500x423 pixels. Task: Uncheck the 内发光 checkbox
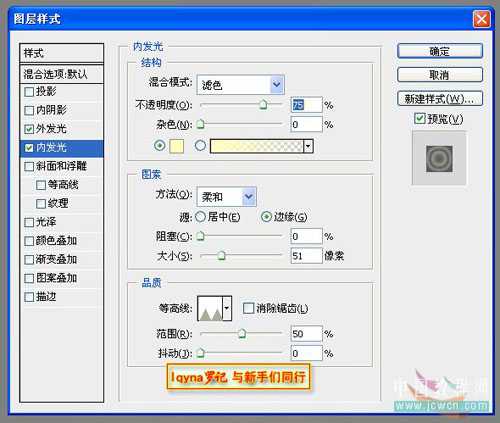(x=29, y=148)
